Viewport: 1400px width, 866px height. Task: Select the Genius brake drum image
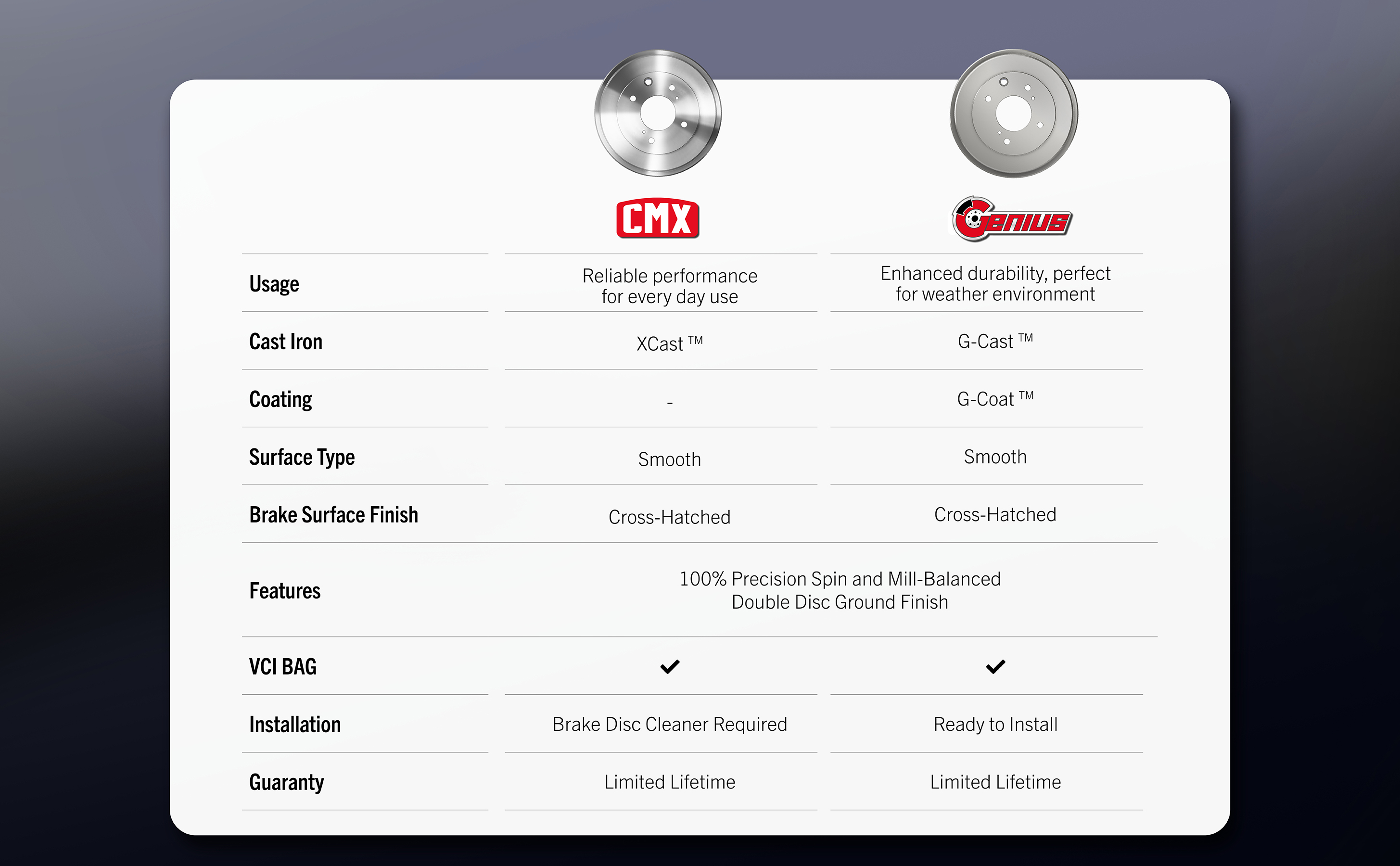(1014, 114)
